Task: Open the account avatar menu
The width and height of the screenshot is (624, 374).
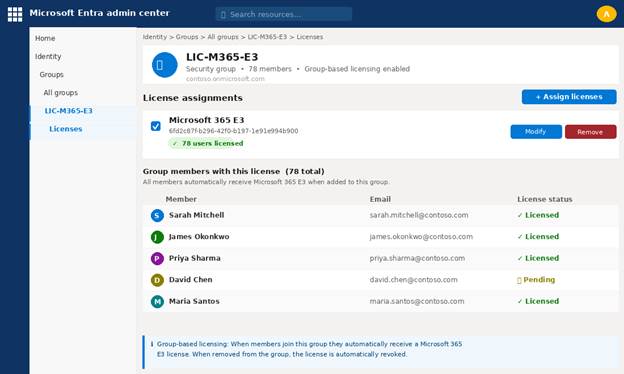Action: click(606, 14)
